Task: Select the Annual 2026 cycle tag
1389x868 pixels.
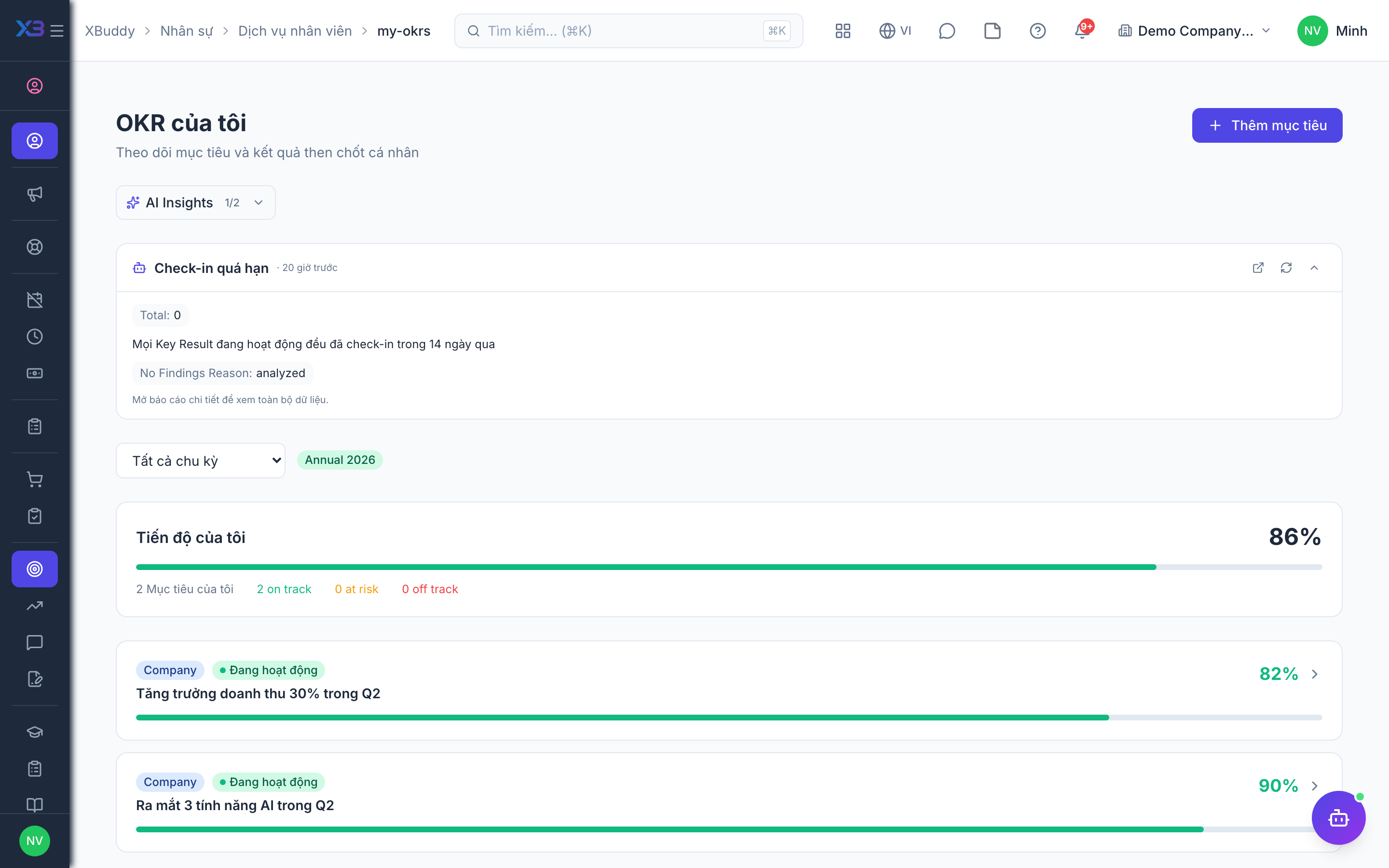Action: click(x=340, y=460)
